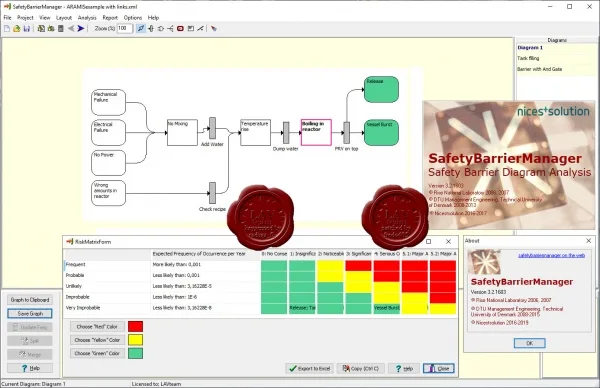Select the red rounded event tool icon
600x388 pixels.
point(180,29)
